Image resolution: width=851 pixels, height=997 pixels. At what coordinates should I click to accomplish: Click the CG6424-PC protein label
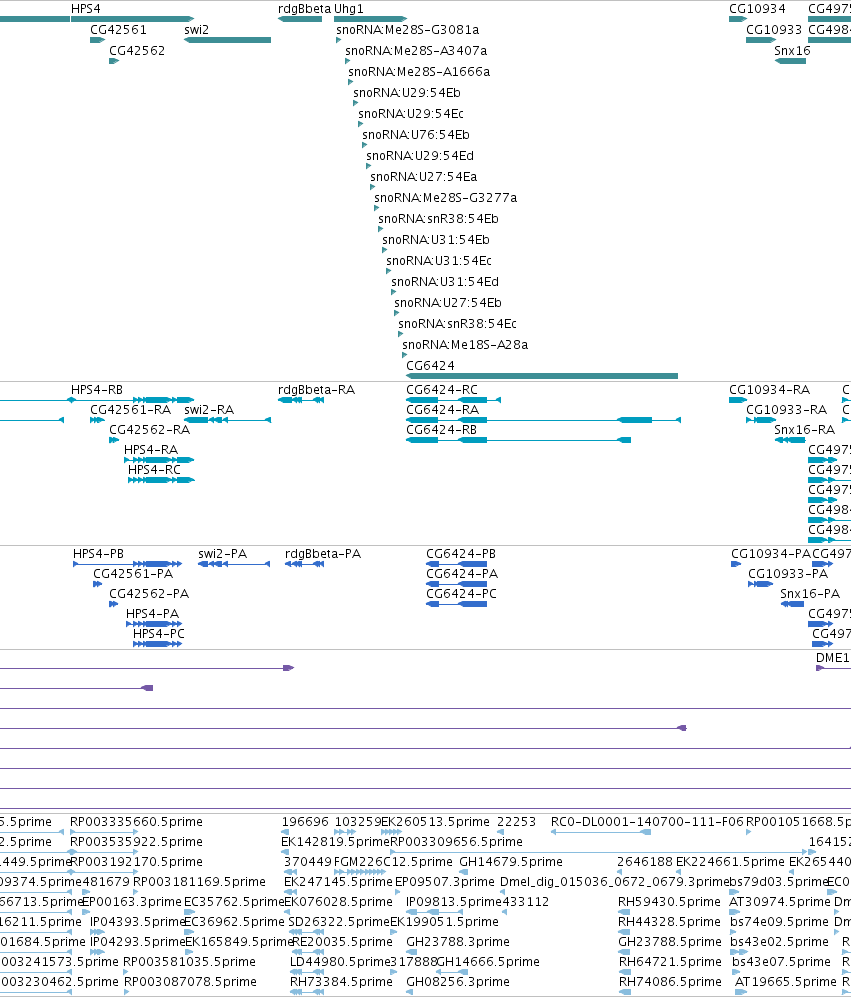click(461, 594)
